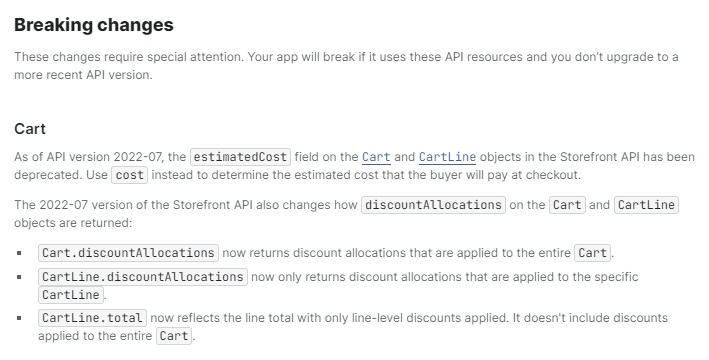Click the Cart section subheading
This screenshot has height=360, width=709.
click(x=30, y=129)
